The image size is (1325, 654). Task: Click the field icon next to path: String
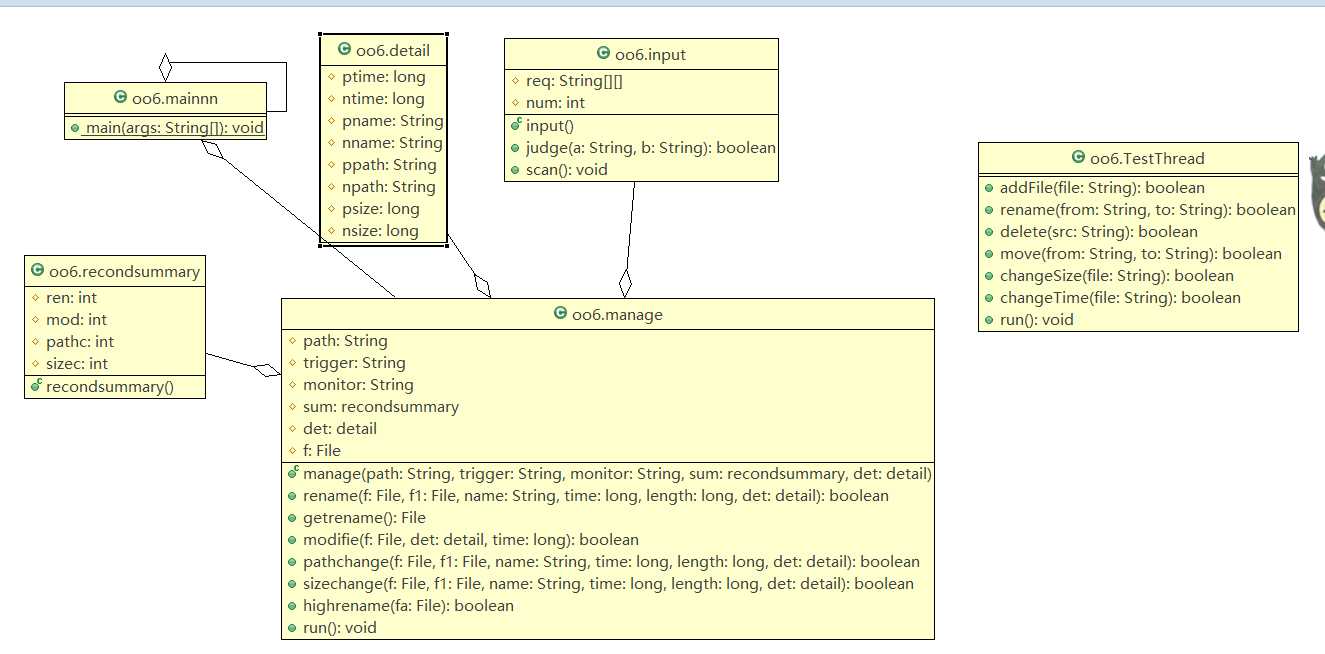(x=293, y=341)
